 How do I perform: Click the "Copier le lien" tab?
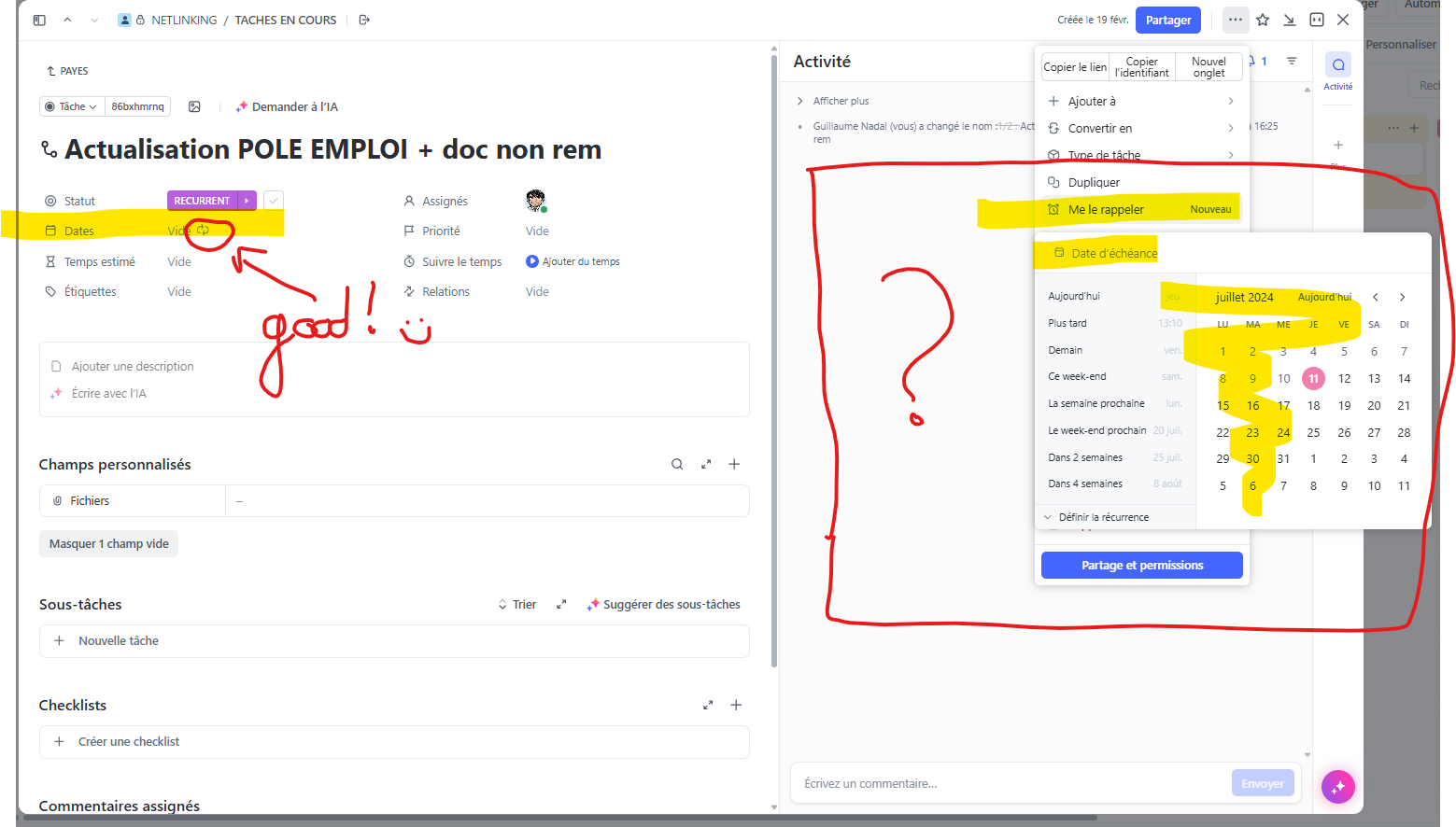click(1074, 66)
